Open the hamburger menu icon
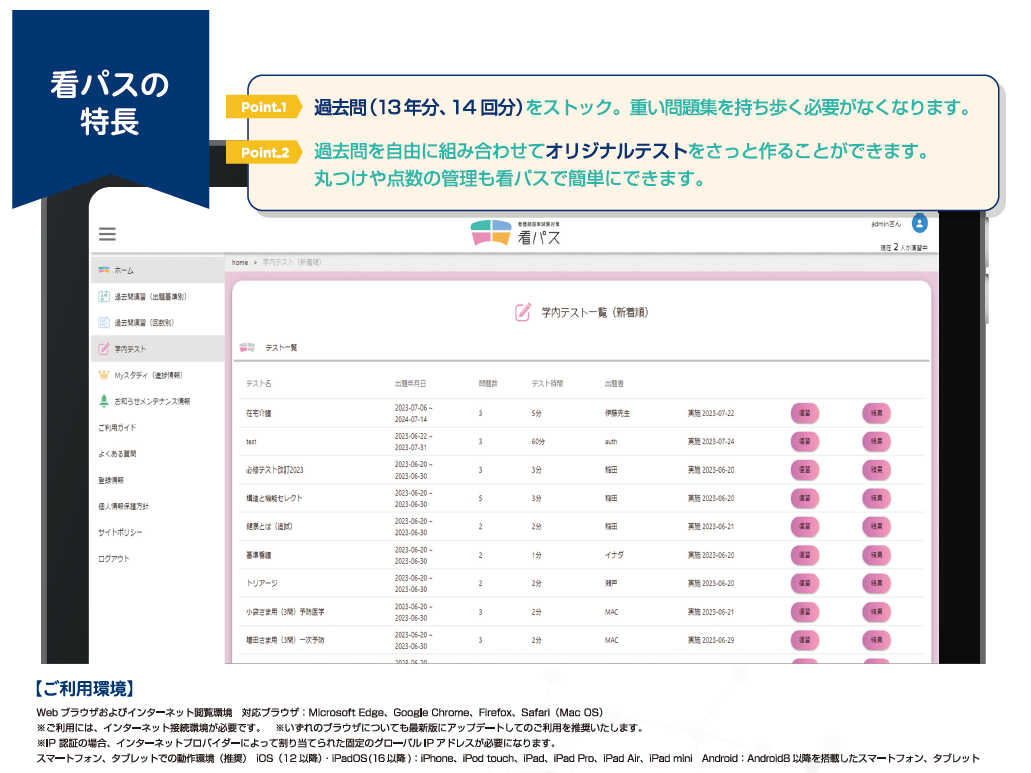Screen dimensions: 1031x773 coord(107,234)
